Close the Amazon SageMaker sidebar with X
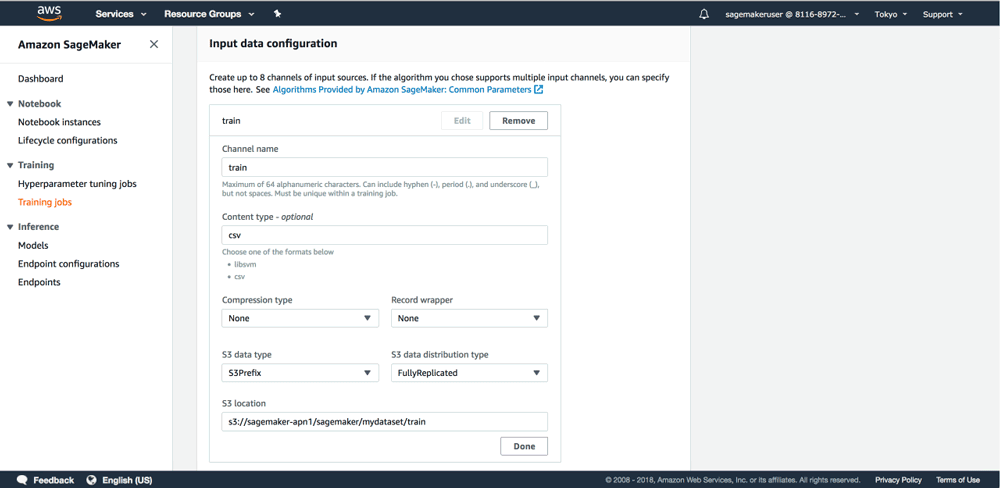The height and width of the screenshot is (488, 1000). 154,44
